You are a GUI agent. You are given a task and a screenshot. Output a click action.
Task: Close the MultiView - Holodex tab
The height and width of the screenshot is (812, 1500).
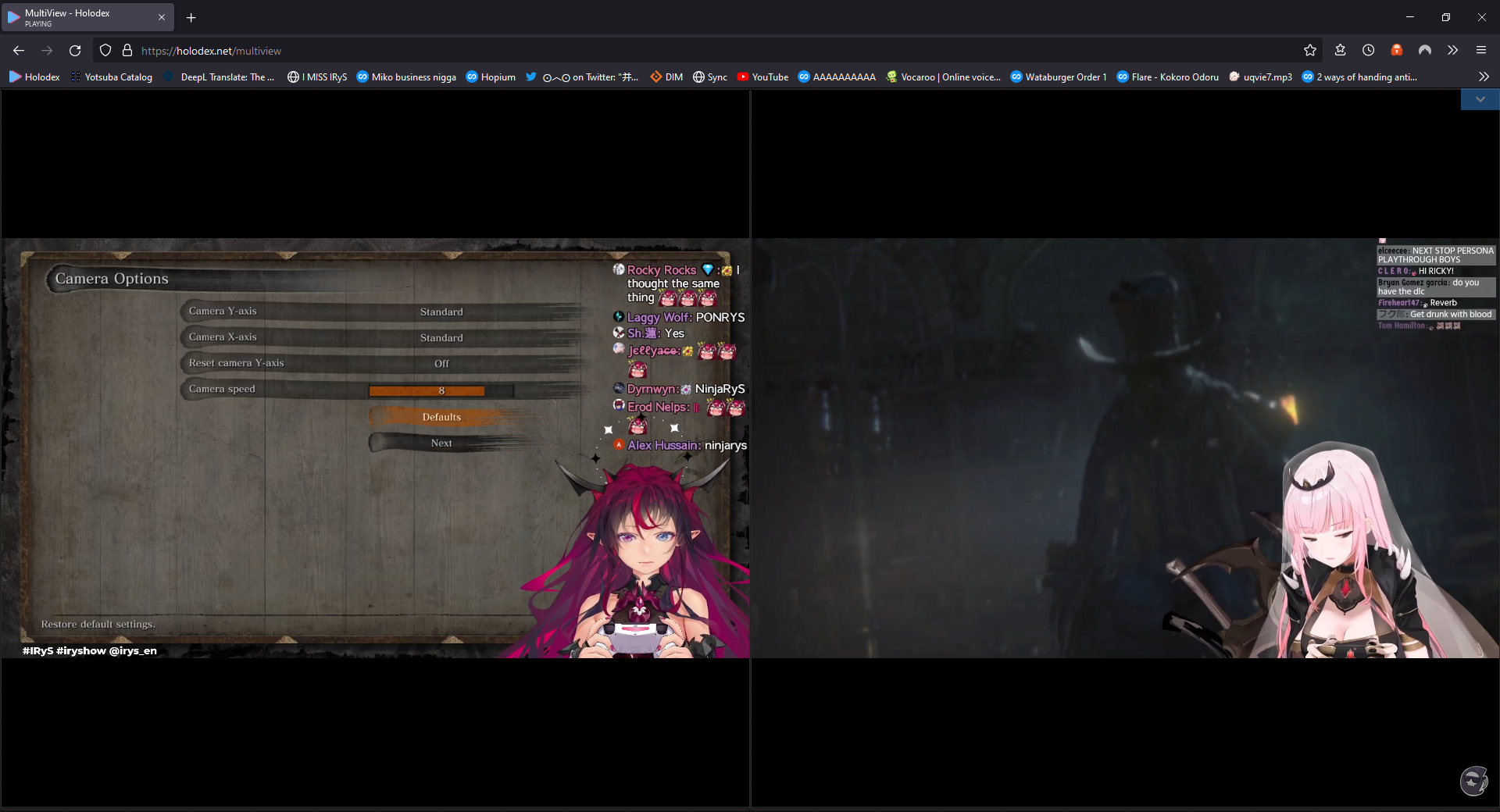(162, 17)
